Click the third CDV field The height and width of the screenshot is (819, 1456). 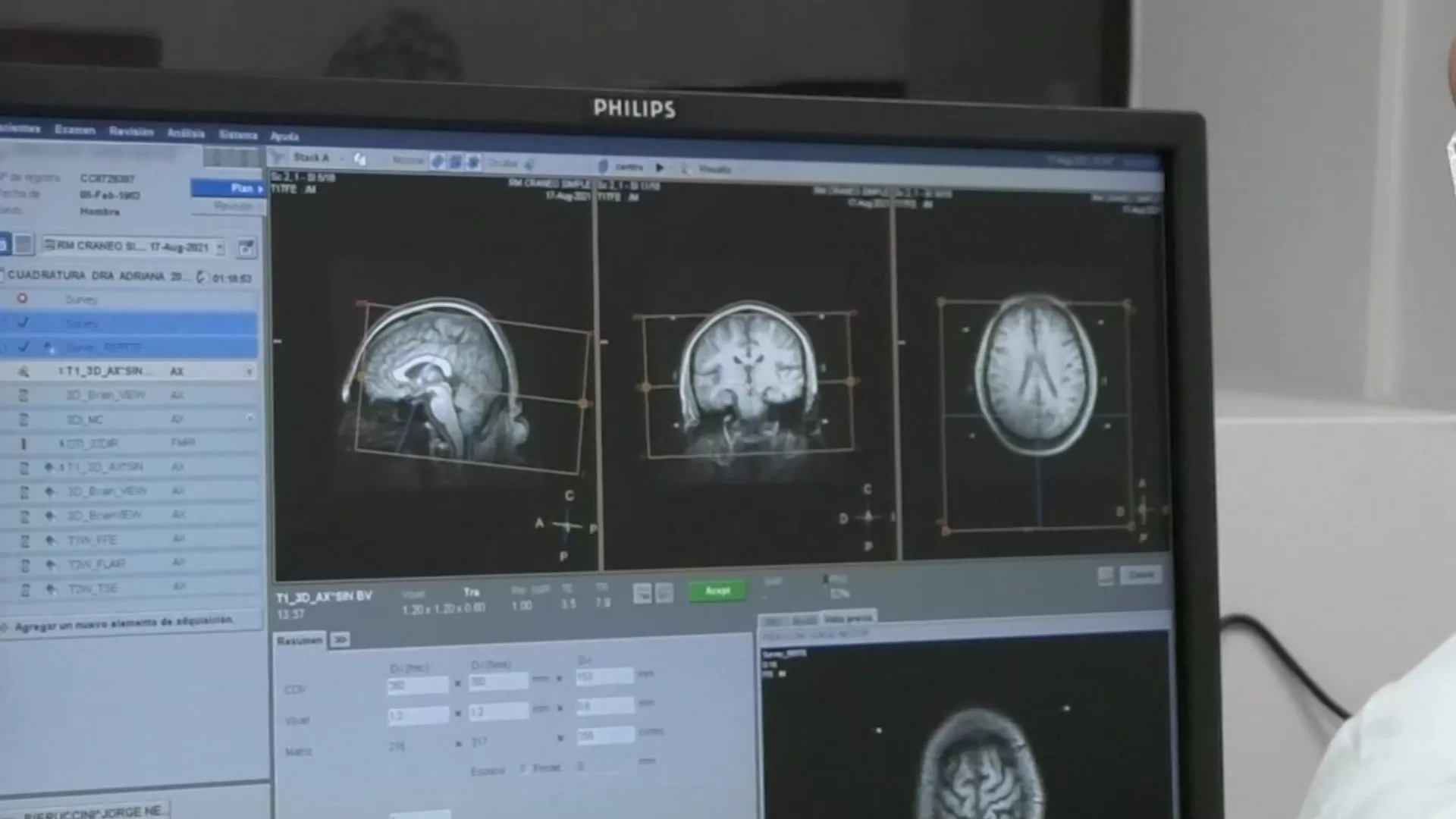(604, 675)
